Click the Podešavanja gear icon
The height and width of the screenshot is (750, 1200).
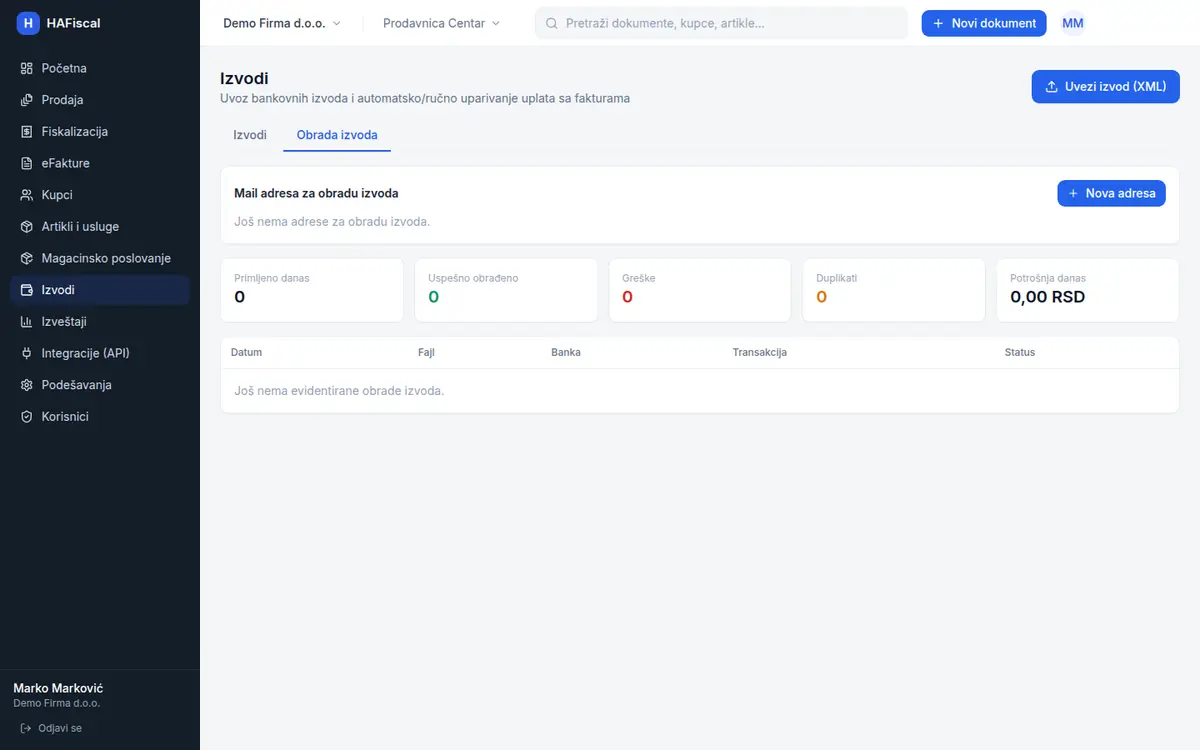coord(27,385)
